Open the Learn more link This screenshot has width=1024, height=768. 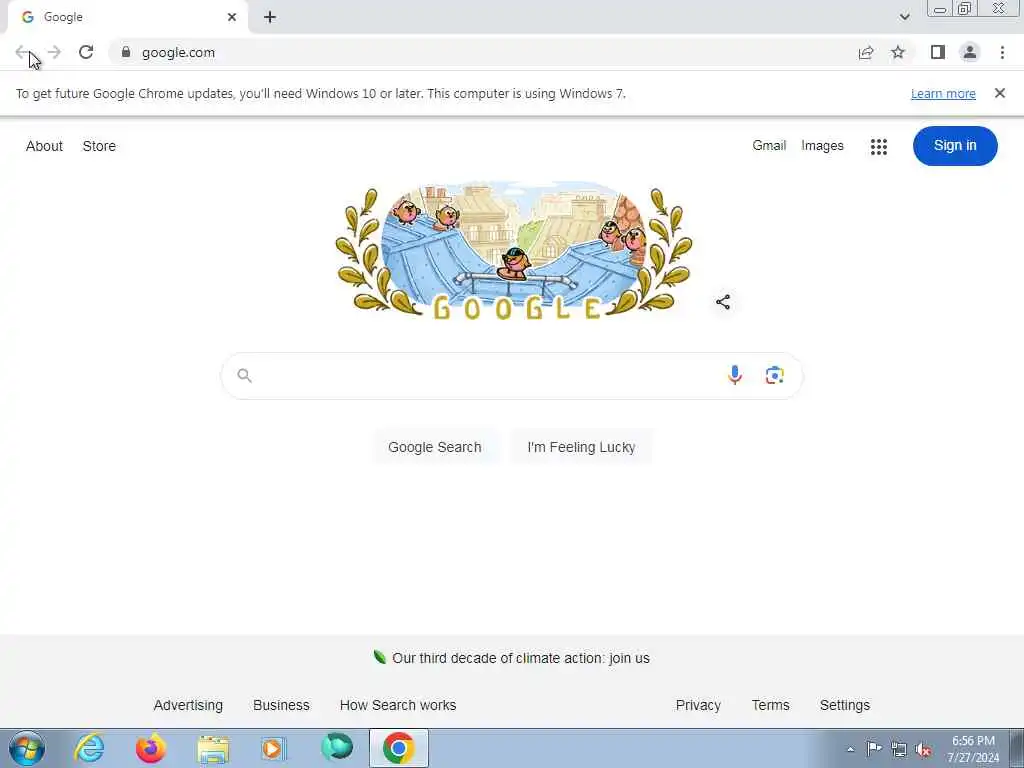point(943,93)
